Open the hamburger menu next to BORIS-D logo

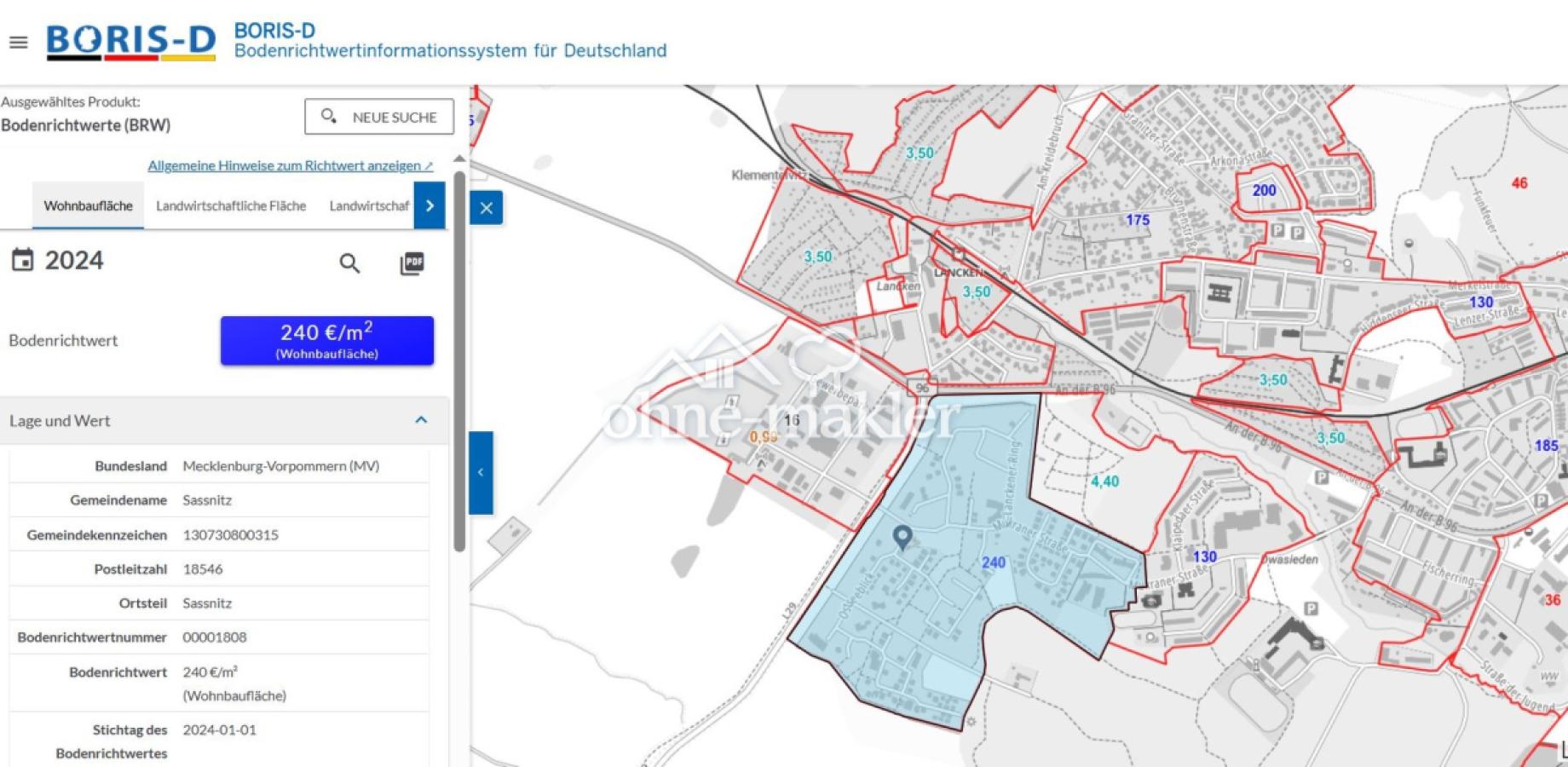(x=18, y=42)
